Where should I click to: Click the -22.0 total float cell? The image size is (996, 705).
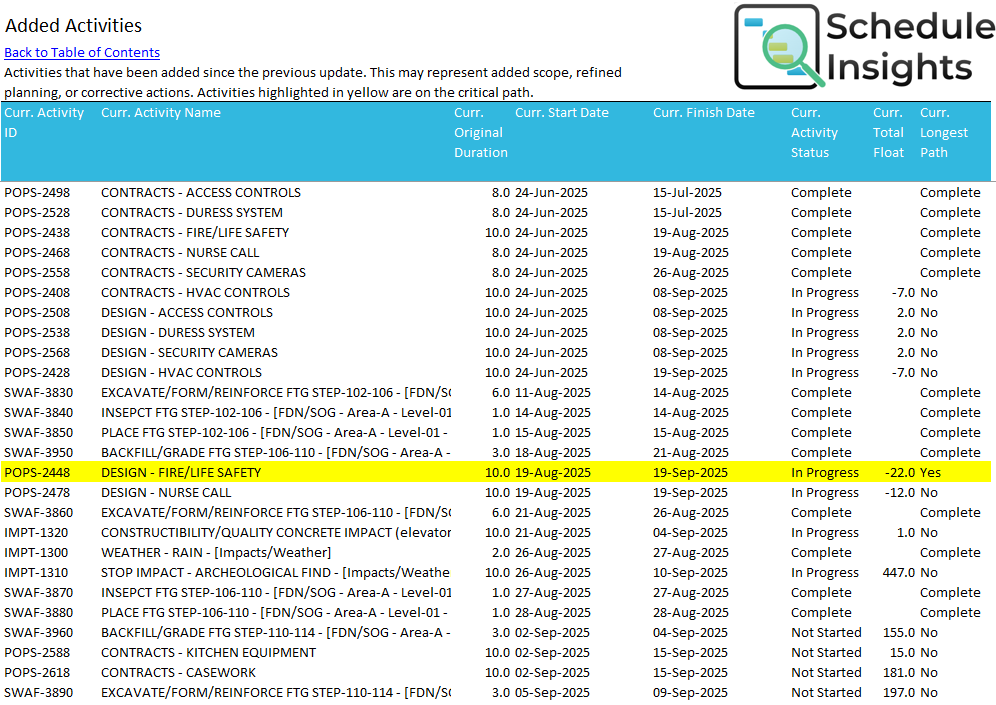point(896,473)
